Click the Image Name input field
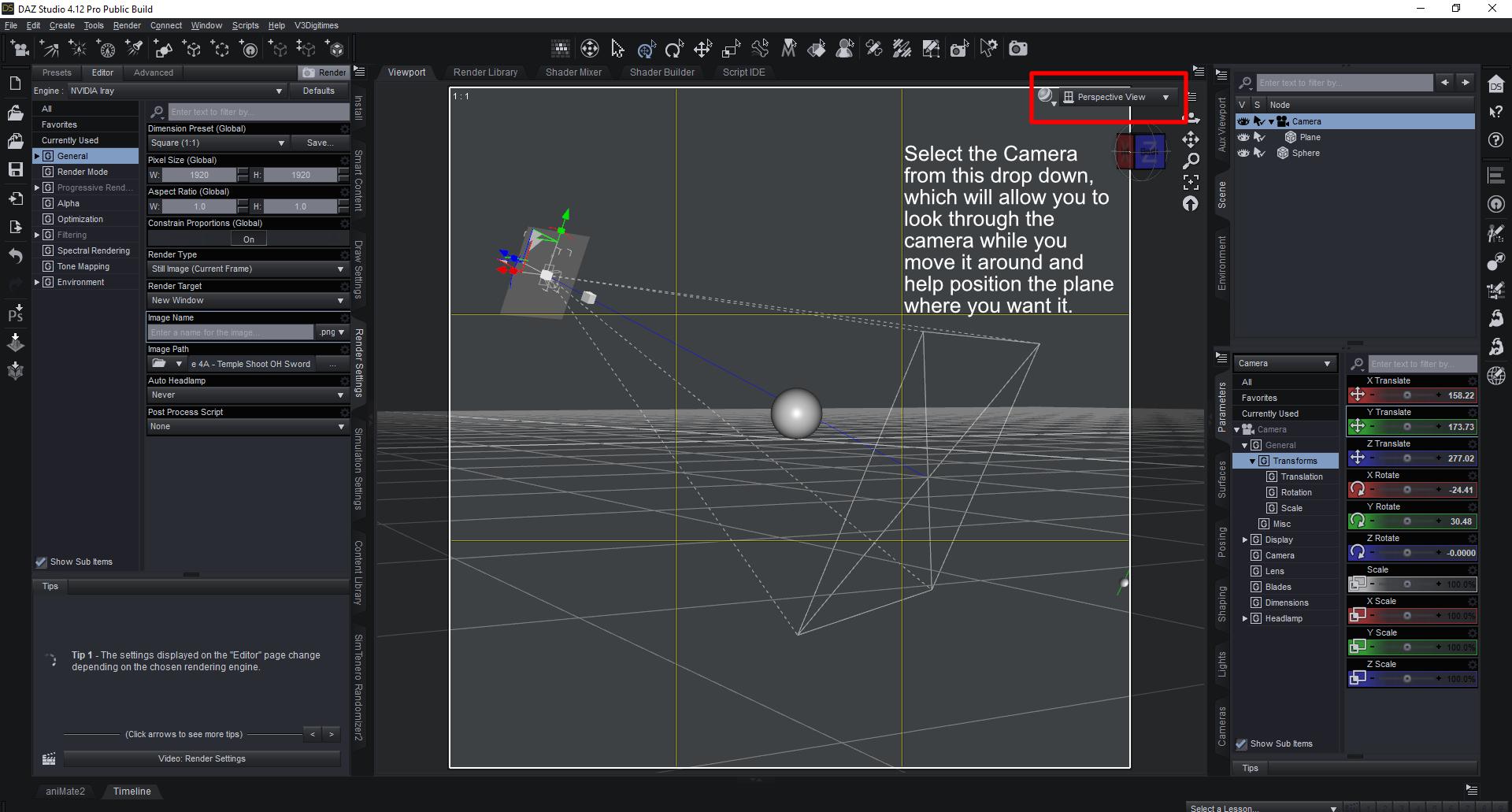The height and width of the screenshot is (812, 1512). tap(231, 332)
